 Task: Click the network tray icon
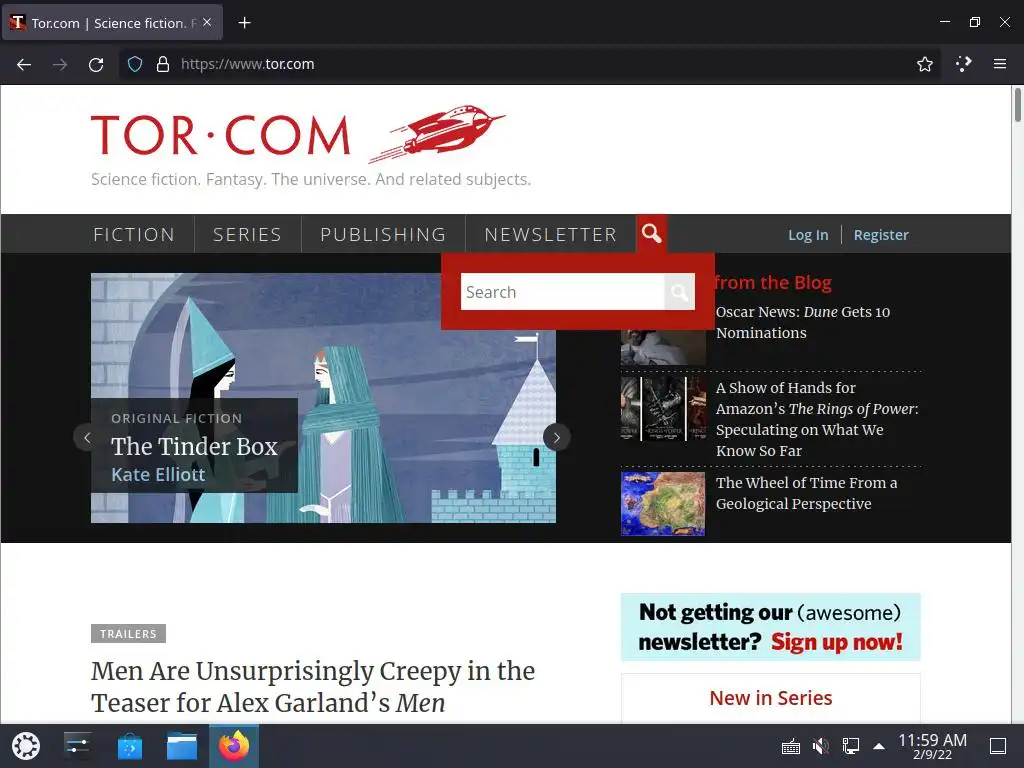[850, 746]
